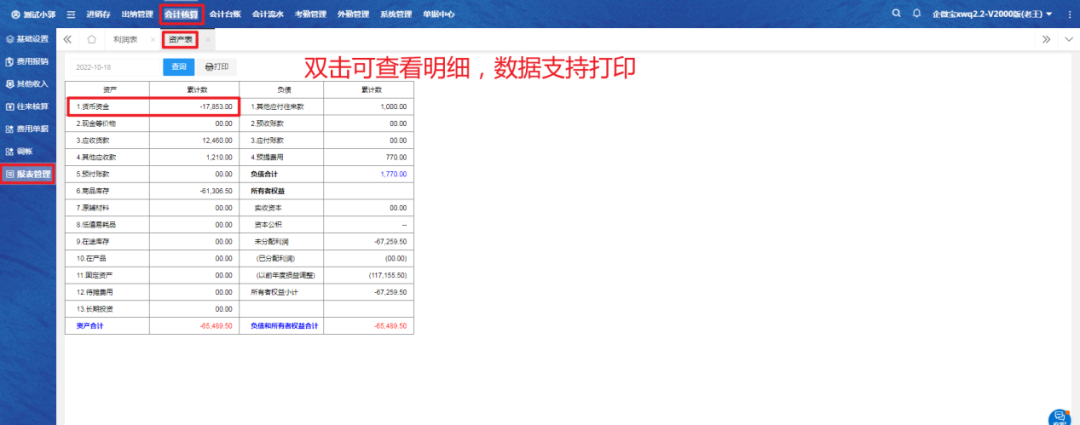Close the 利润表 tab

coord(153,40)
